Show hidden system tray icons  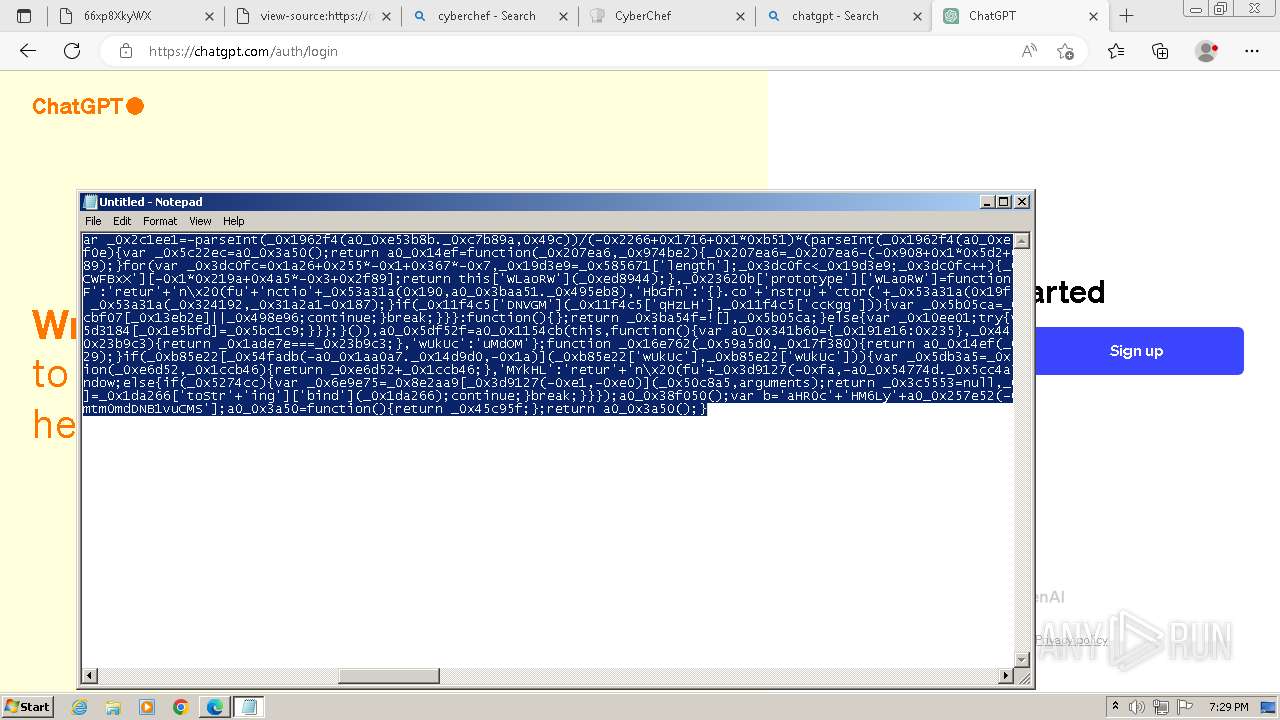pyautogui.click(x=1116, y=707)
